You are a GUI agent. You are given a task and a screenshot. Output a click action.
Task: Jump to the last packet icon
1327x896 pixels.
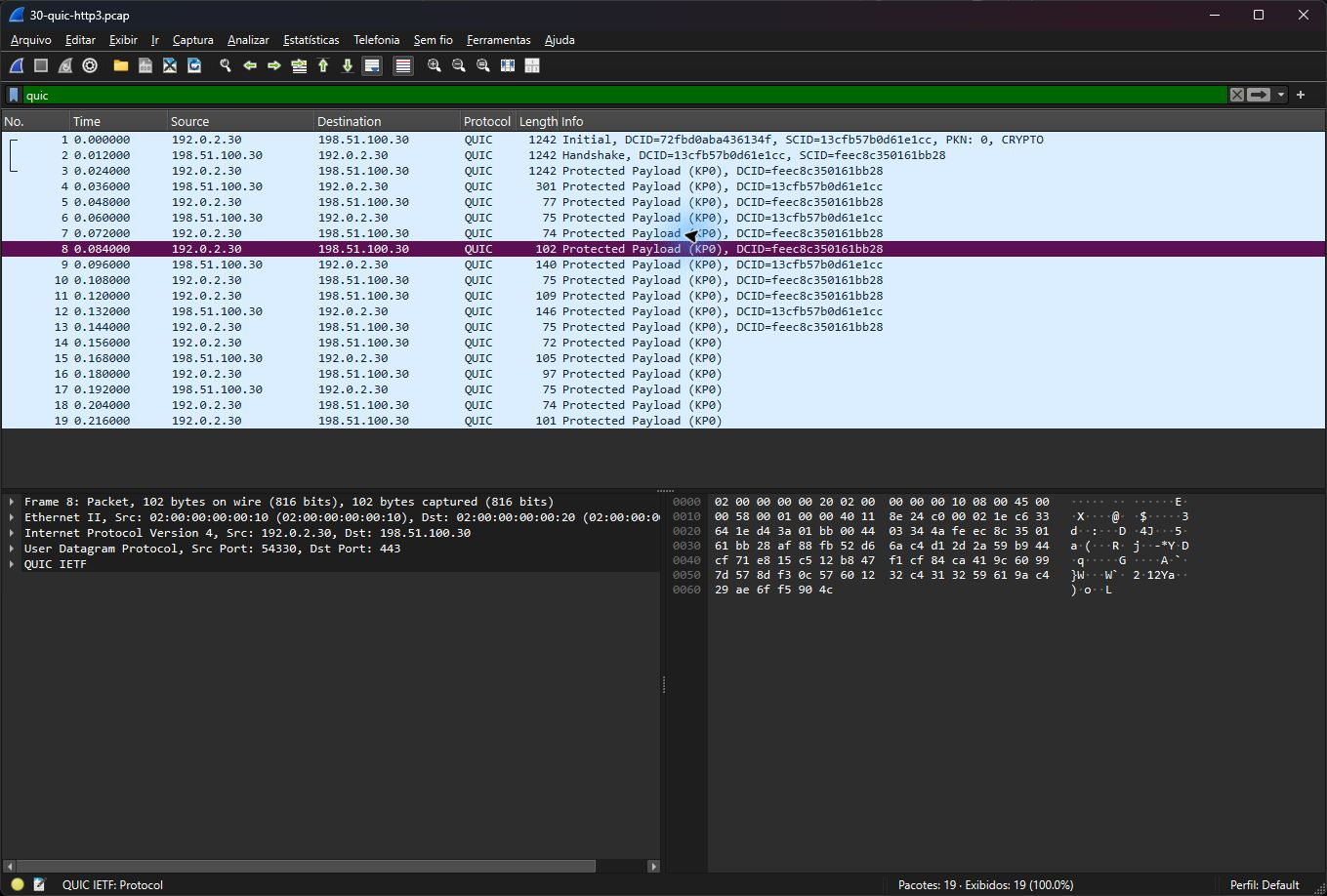click(348, 65)
